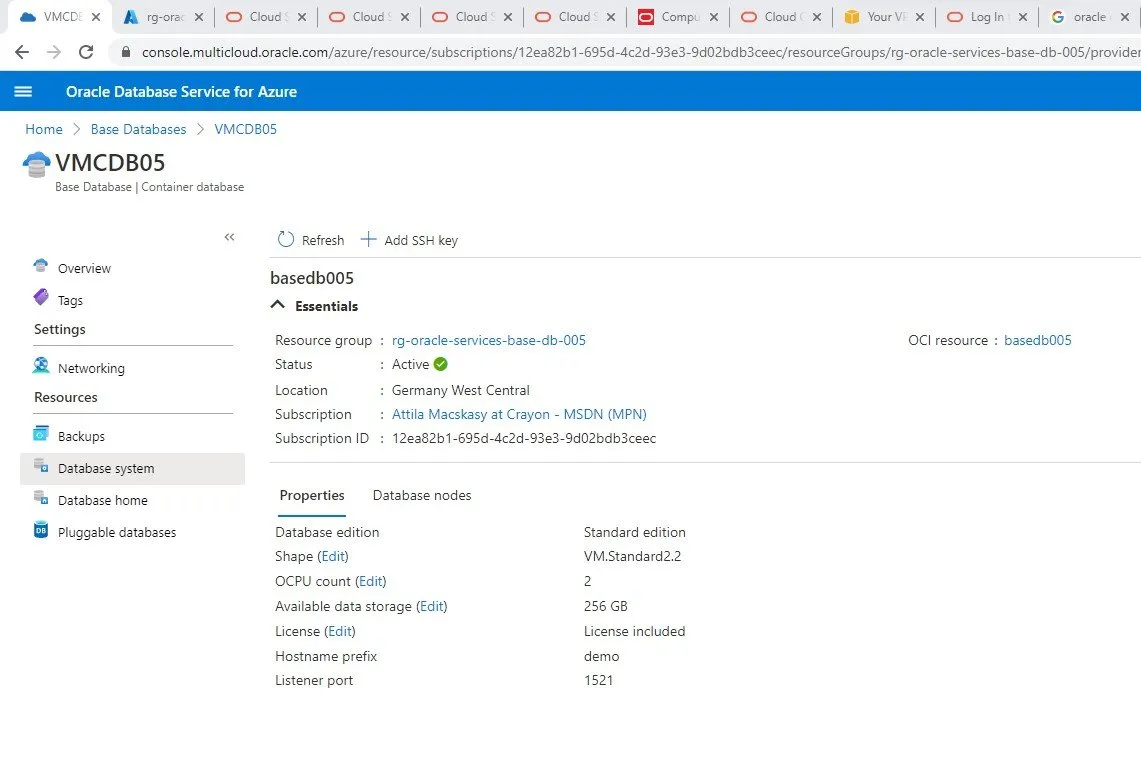Close the rg-orac browser tab
The height and width of the screenshot is (768, 1141).
[x=199, y=17]
